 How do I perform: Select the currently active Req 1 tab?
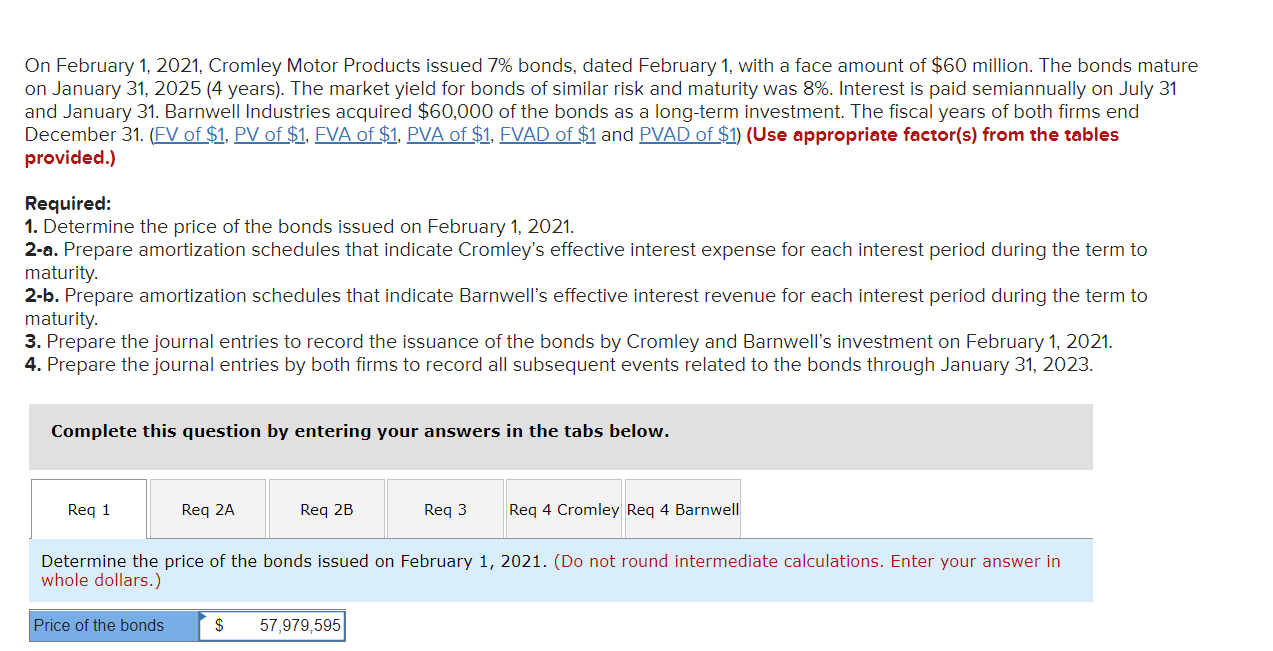[x=88, y=509]
